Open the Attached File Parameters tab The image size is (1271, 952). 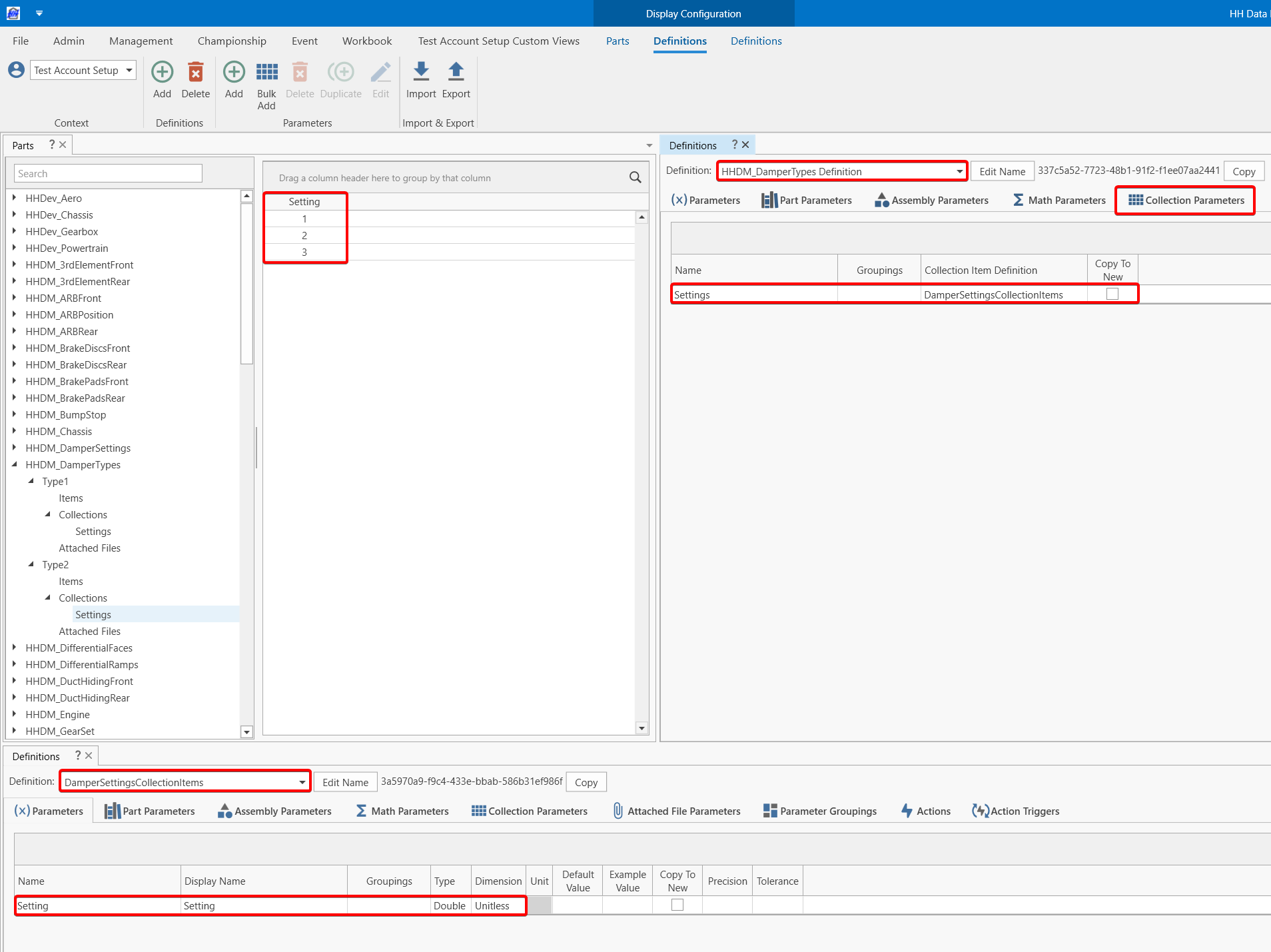point(676,811)
